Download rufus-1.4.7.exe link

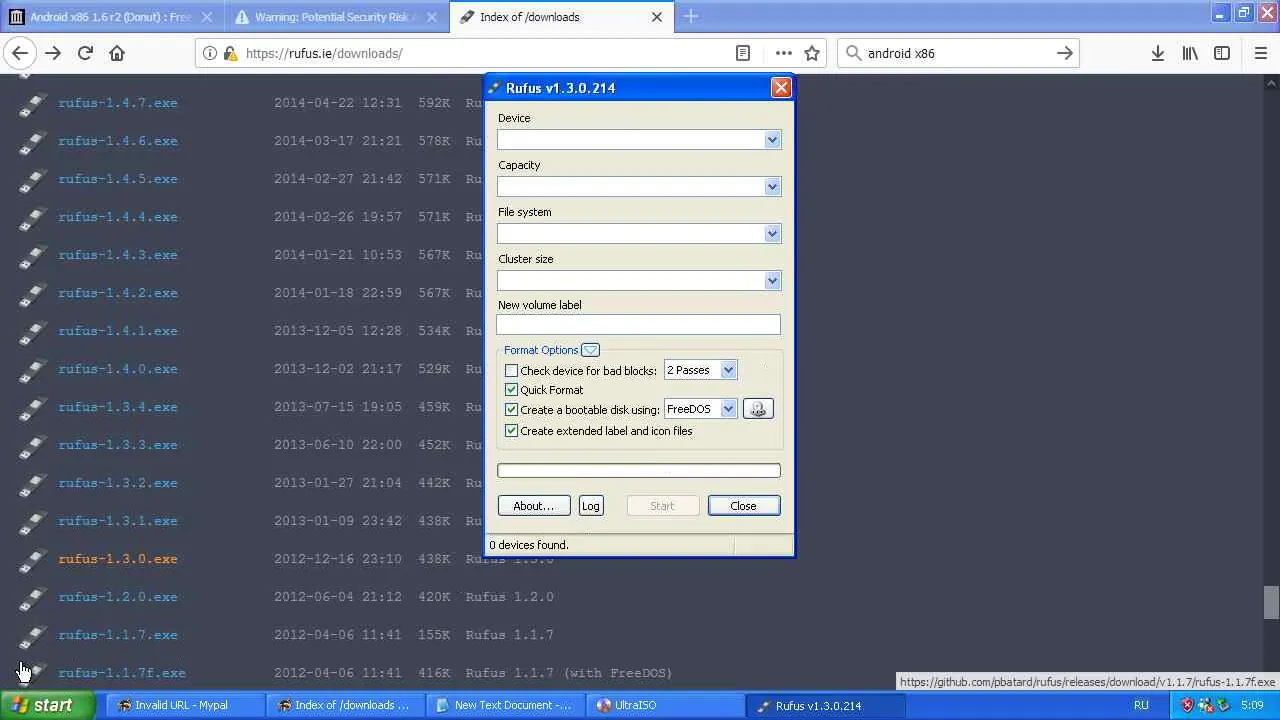pos(118,103)
